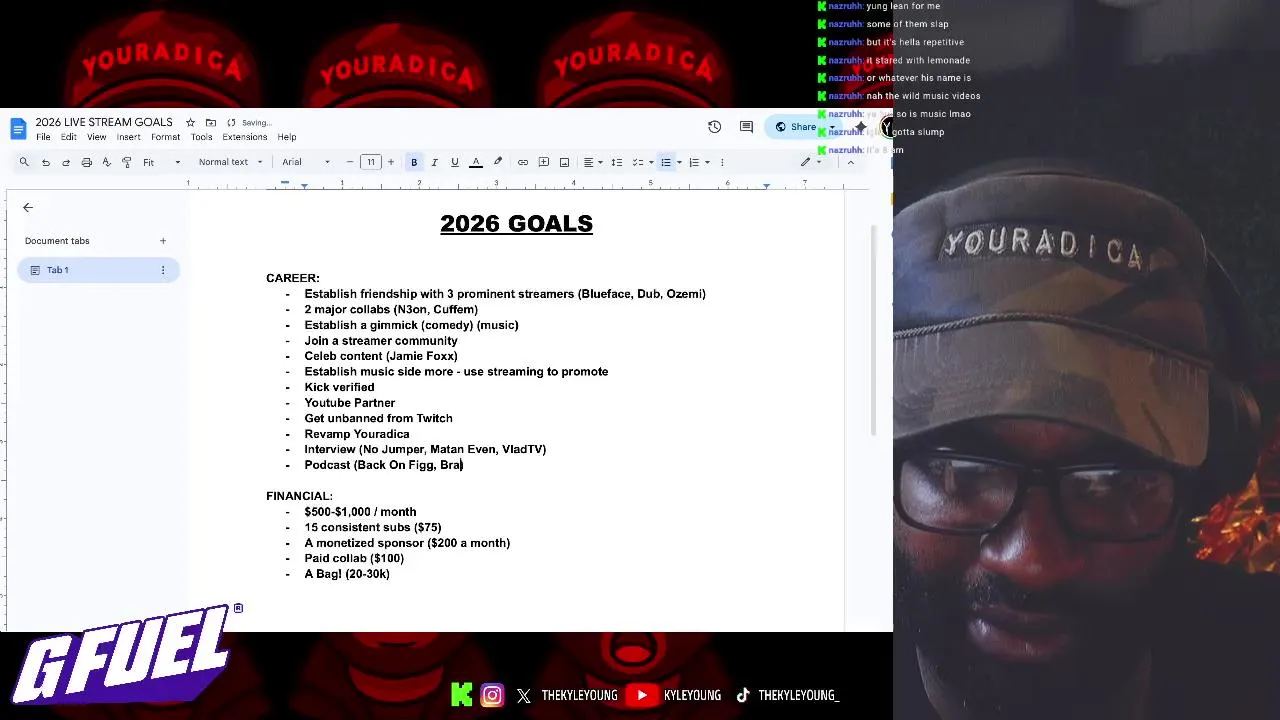The width and height of the screenshot is (1280, 720).
Task: Click the search menus magnifier icon
Action: coord(24,162)
